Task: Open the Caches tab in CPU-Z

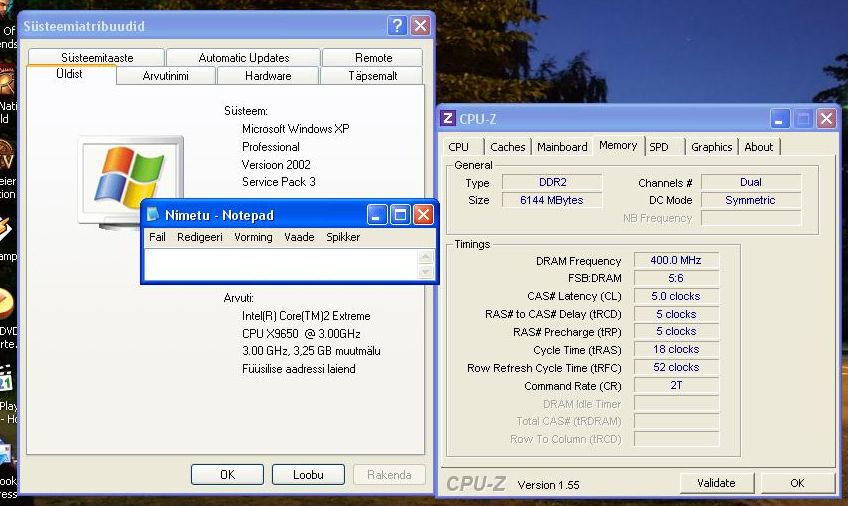Action: pyautogui.click(x=507, y=147)
